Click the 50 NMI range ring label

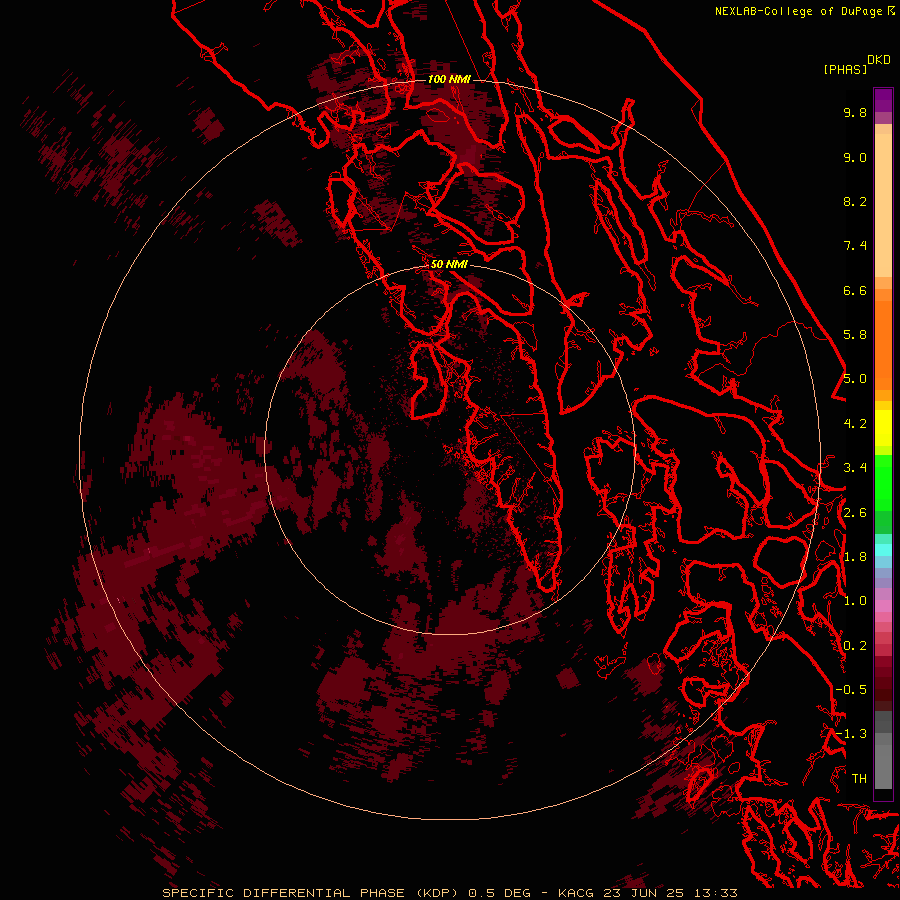[449, 264]
